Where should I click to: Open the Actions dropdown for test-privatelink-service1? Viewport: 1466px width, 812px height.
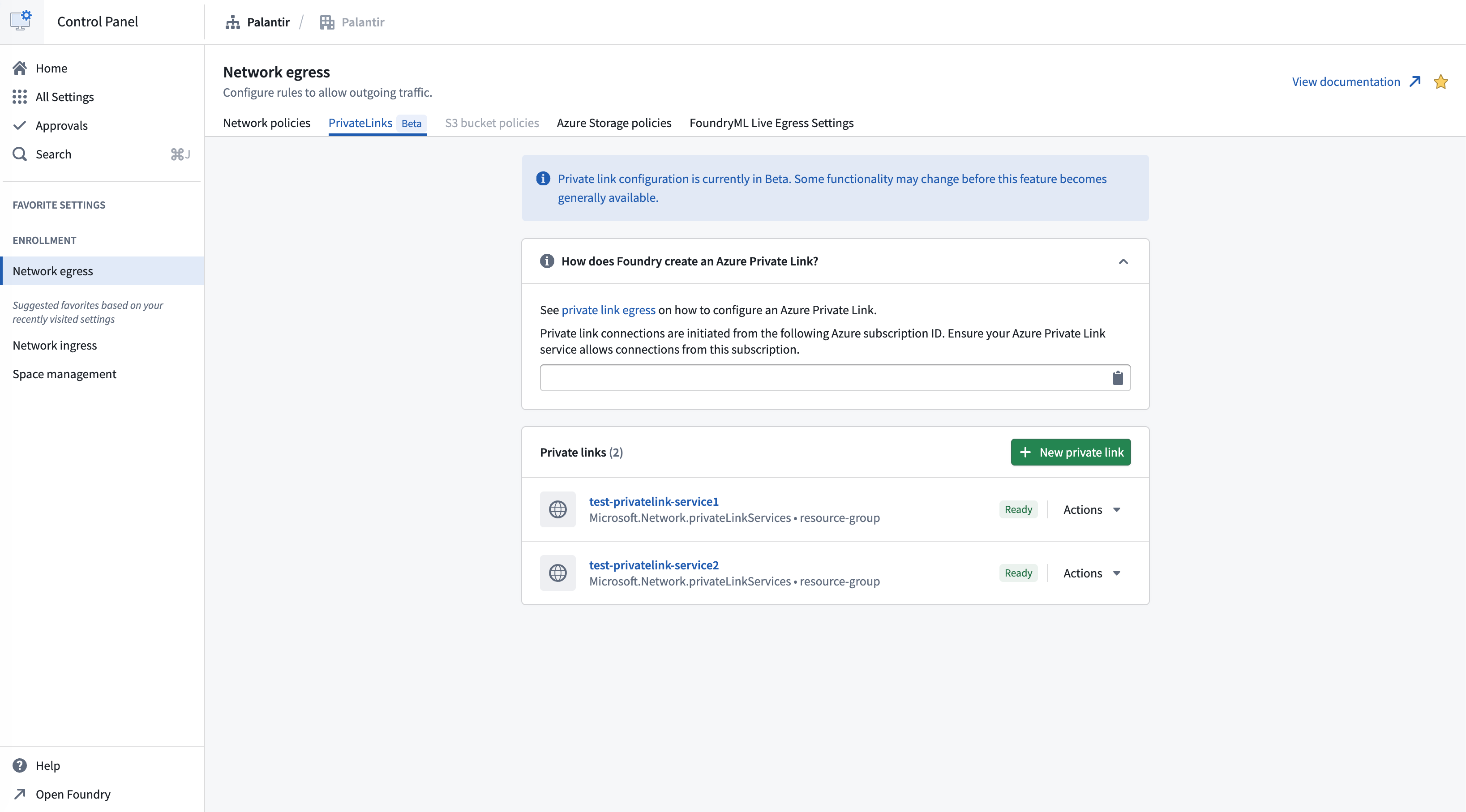1090,509
